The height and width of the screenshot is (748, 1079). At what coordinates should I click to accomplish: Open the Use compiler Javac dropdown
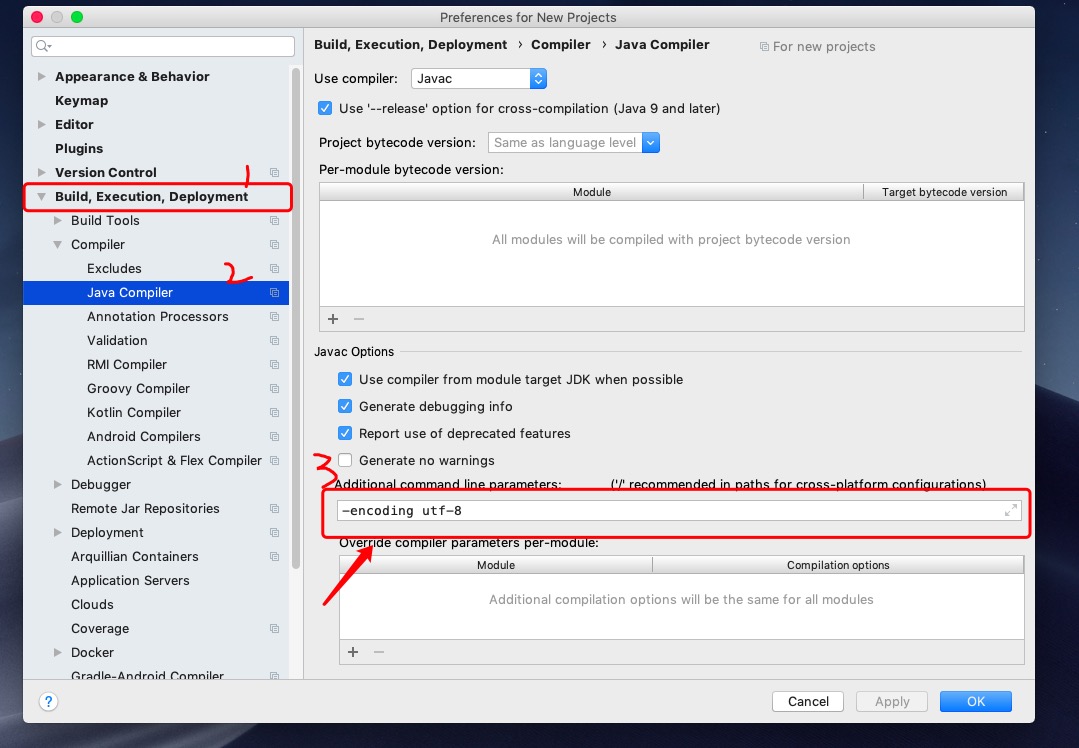tap(478, 78)
